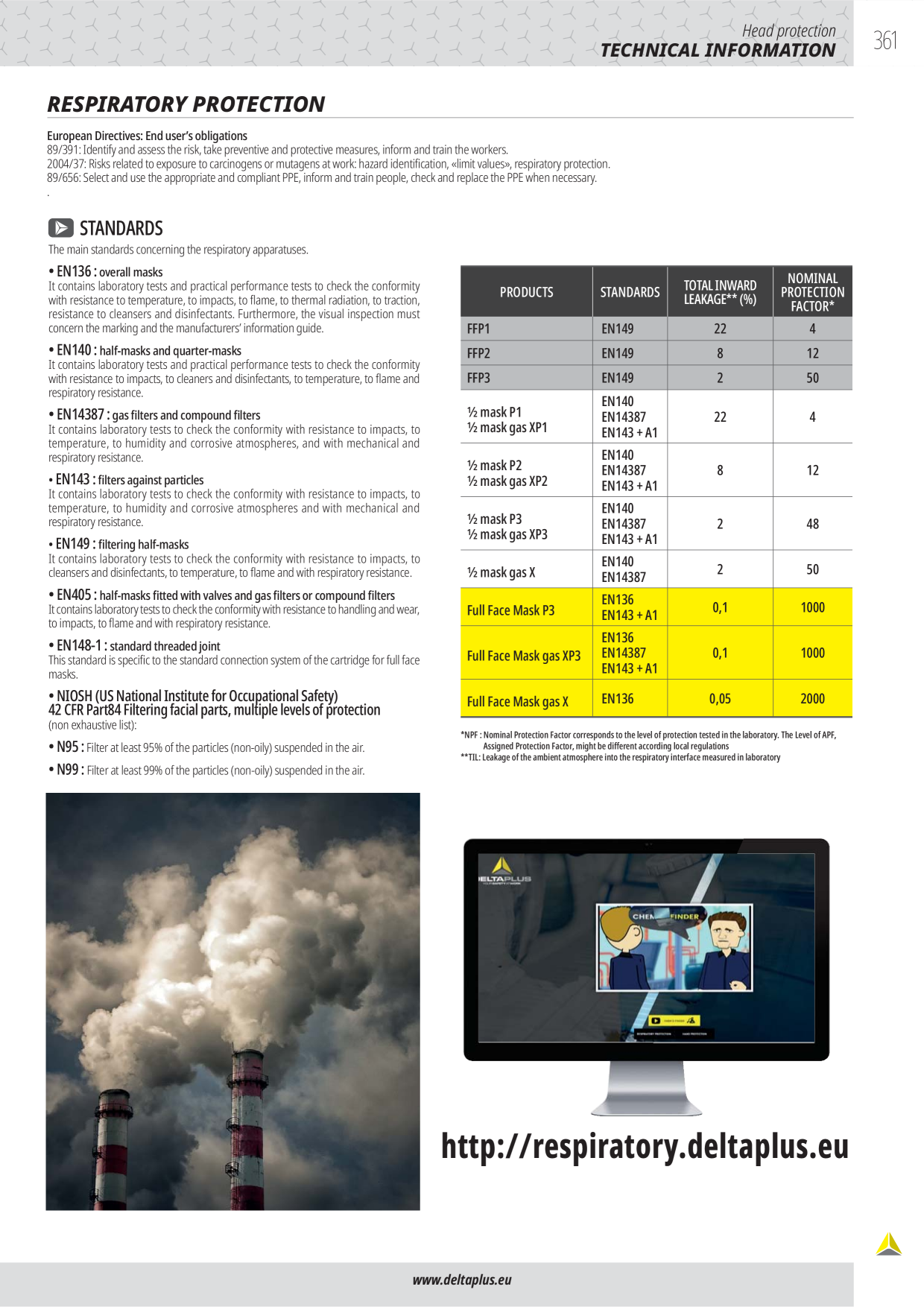Select the ½ mask gas XP2 text
Screen dimensions: 924x1307
pos(507,481)
